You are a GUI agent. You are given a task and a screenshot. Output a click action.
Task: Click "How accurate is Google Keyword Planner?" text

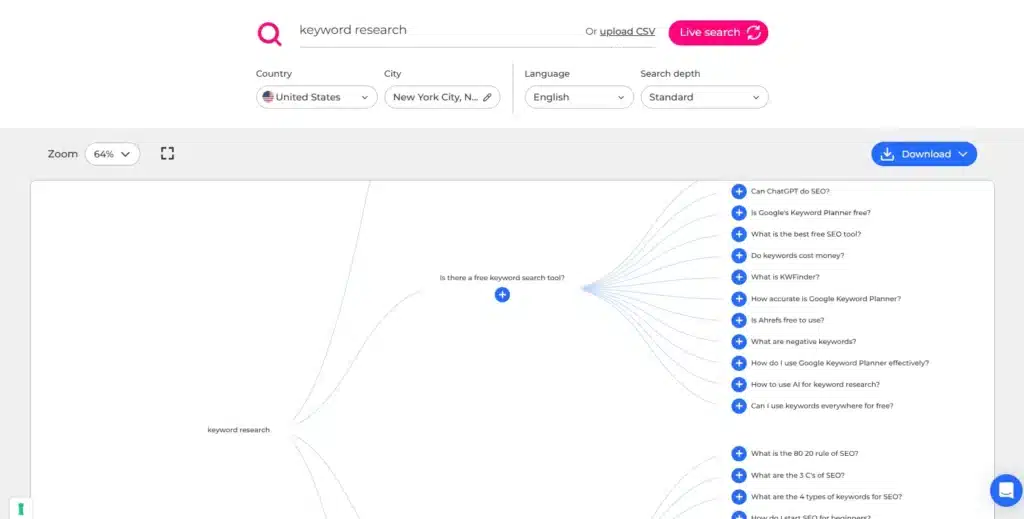826,299
